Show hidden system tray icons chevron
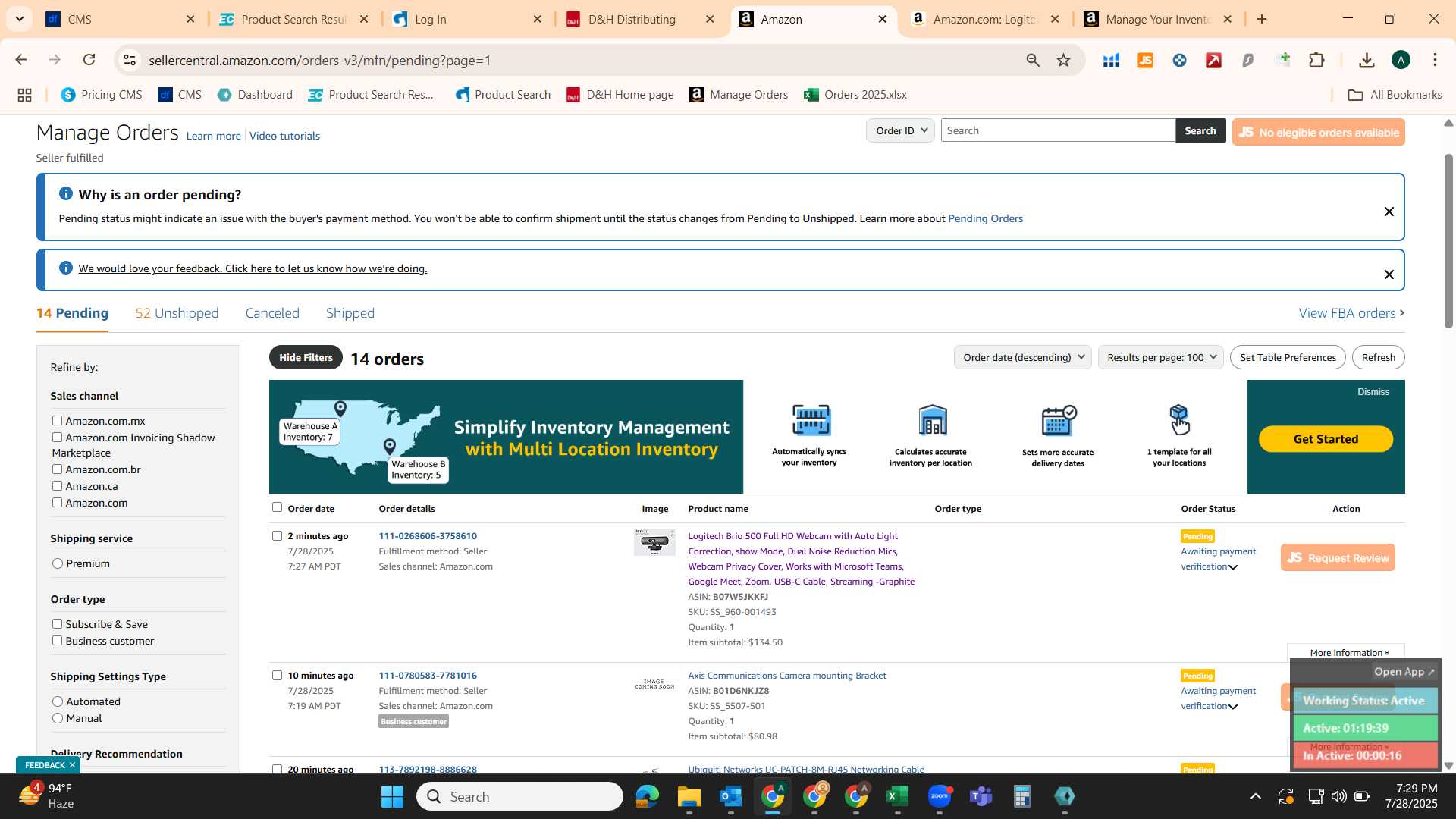Image resolution: width=1456 pixels, height=819 pixels. (x=1256, y=796)
